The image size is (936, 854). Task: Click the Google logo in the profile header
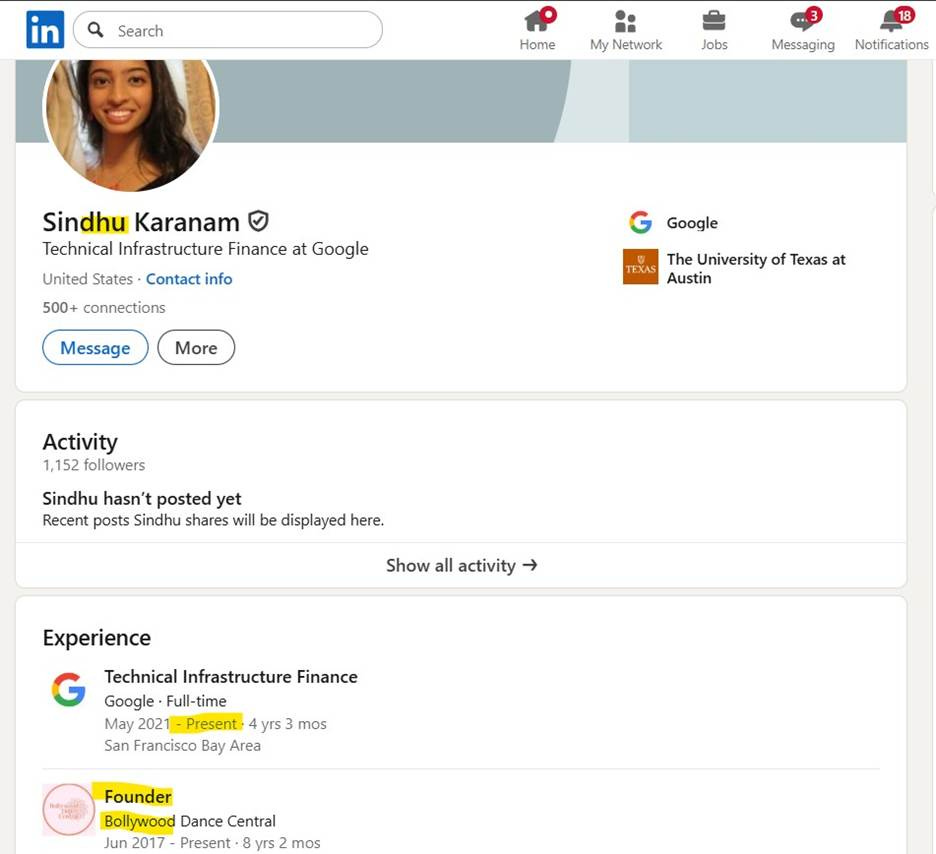(x=640, y=223)
